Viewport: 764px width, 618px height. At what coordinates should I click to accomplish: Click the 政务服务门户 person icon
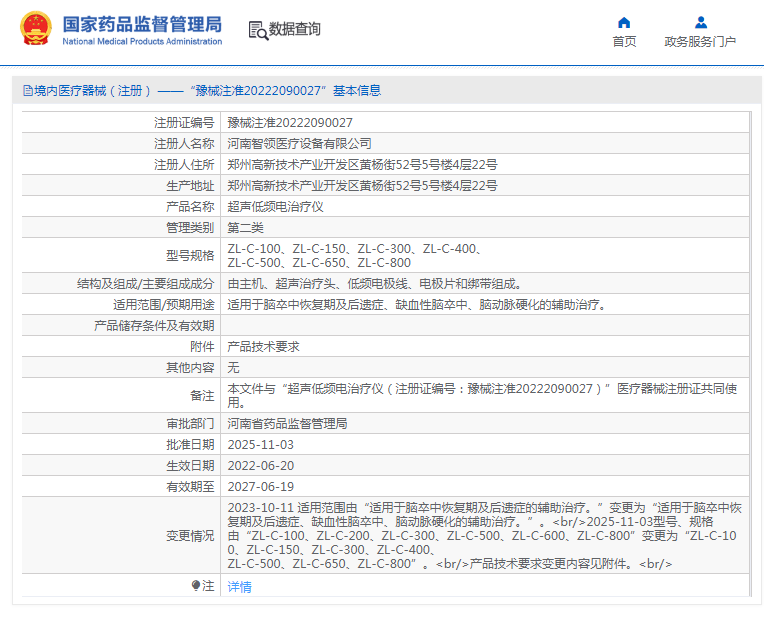tap(700, 22)
